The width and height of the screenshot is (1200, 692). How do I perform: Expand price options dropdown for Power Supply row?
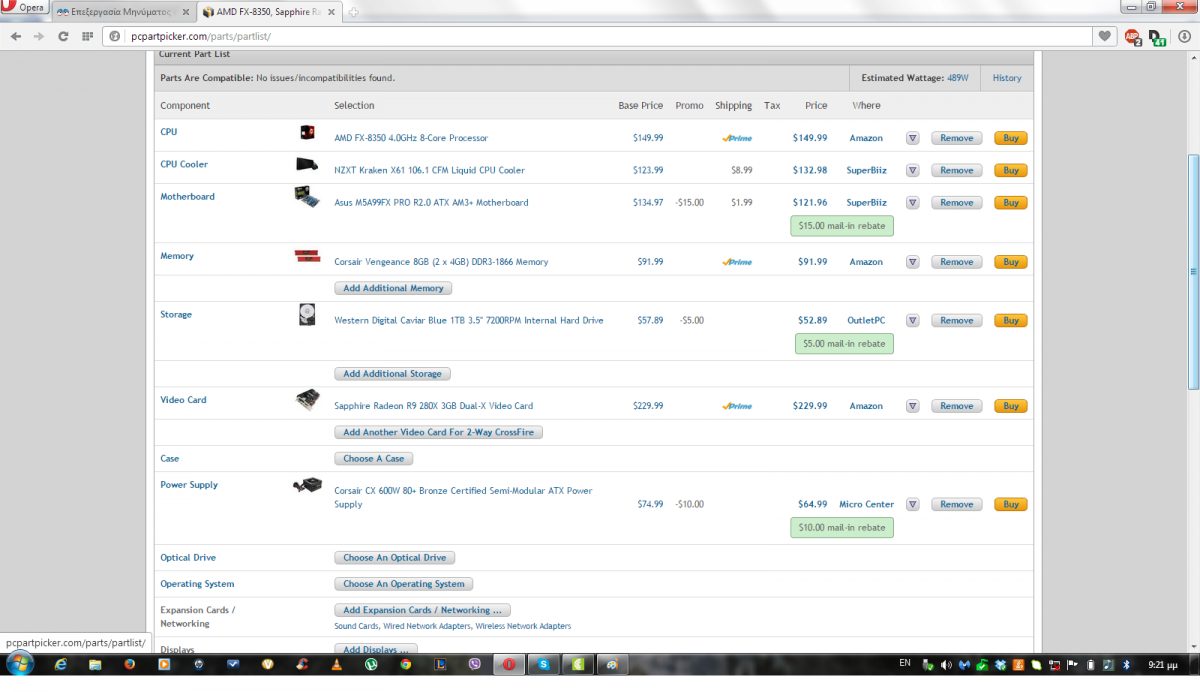912,504
